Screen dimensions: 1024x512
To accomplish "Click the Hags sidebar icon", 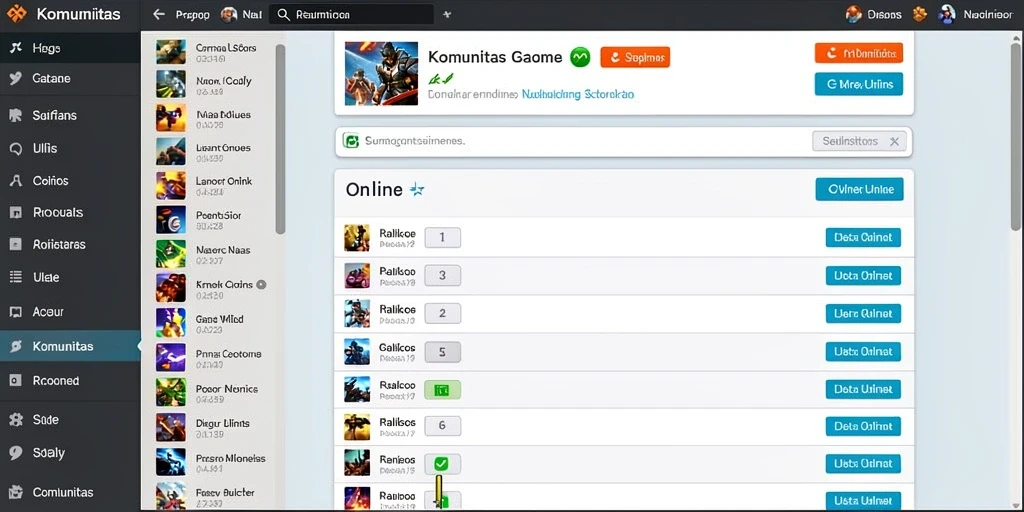I will pos(16,48).
